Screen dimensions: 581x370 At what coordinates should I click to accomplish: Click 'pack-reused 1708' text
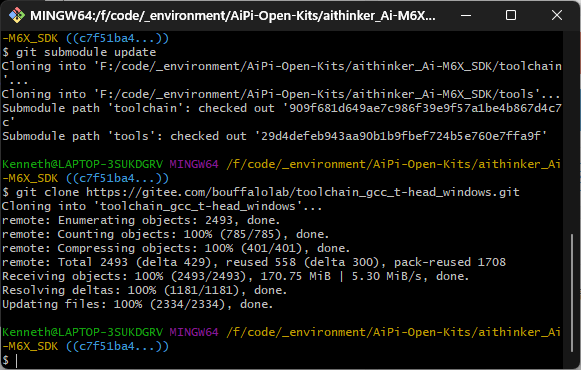(x=450, y=262)
